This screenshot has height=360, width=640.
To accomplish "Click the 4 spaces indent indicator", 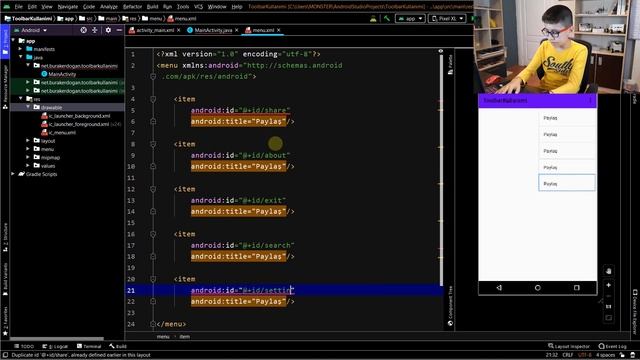I will (x=605, y=355).
